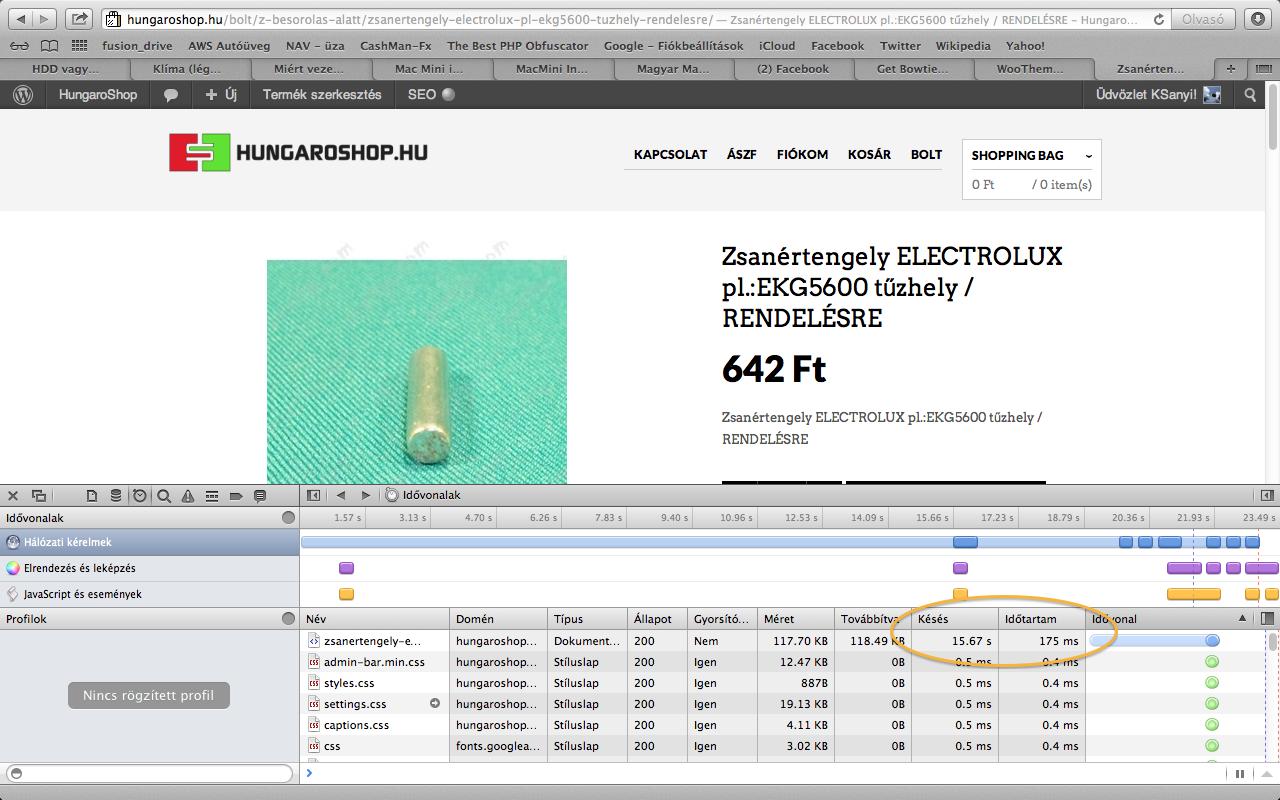Toggle table columns filter button next to Idővonal
The width and height of the screenshot is (1280, 800).
[1267, 619]
